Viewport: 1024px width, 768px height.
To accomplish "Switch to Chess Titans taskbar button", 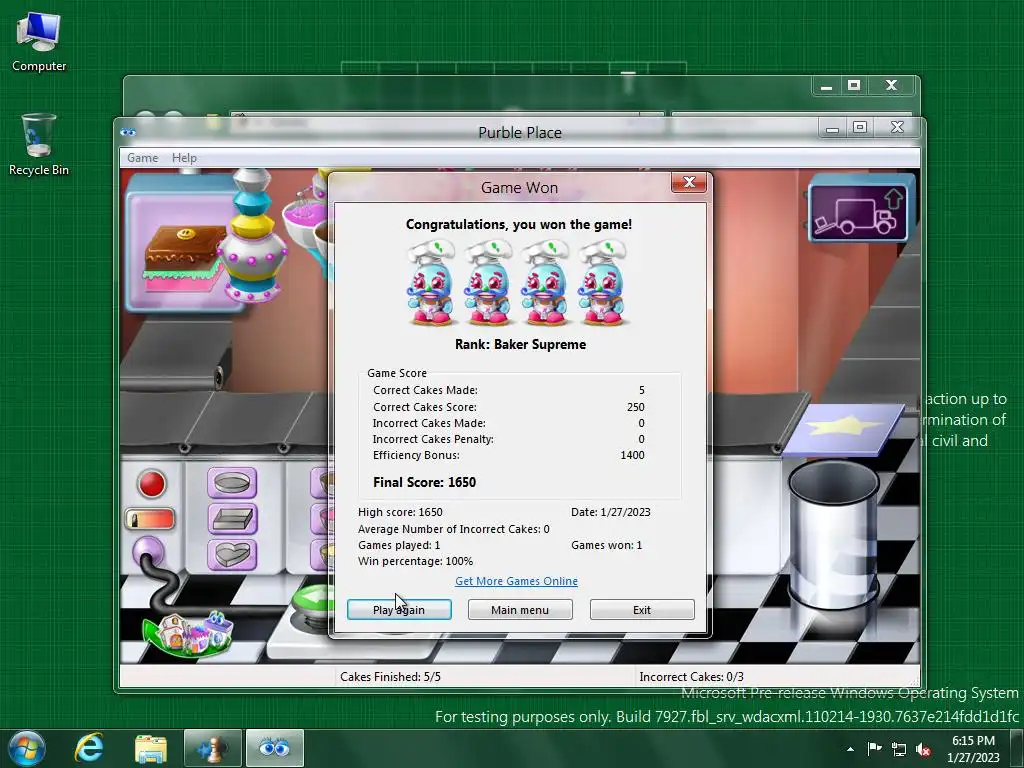I will click(x=213, y=748).
